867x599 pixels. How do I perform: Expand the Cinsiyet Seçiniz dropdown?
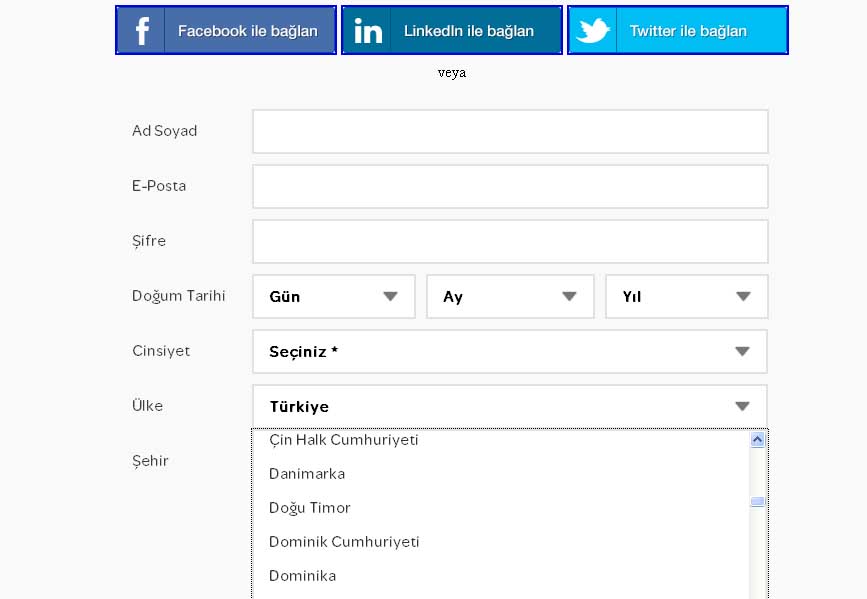click(x=509, y=352)
